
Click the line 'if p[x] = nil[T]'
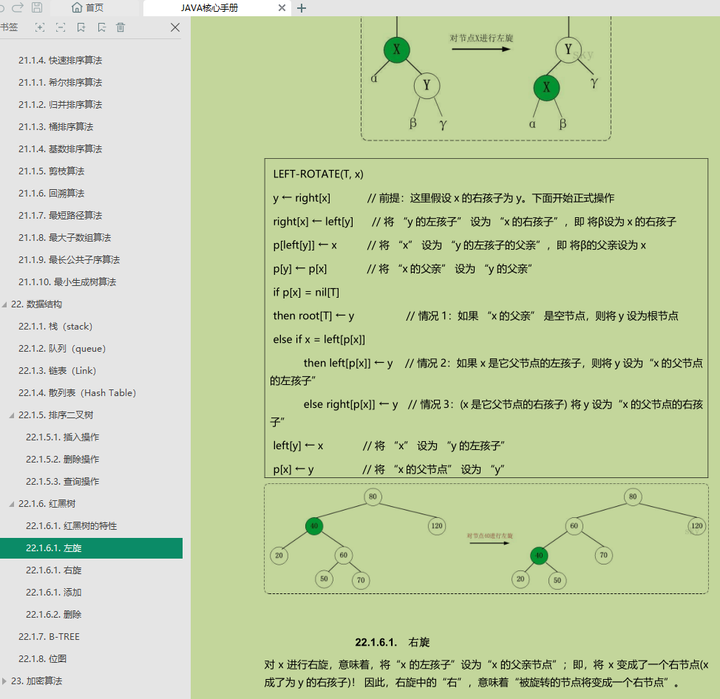tap(306, 292)
